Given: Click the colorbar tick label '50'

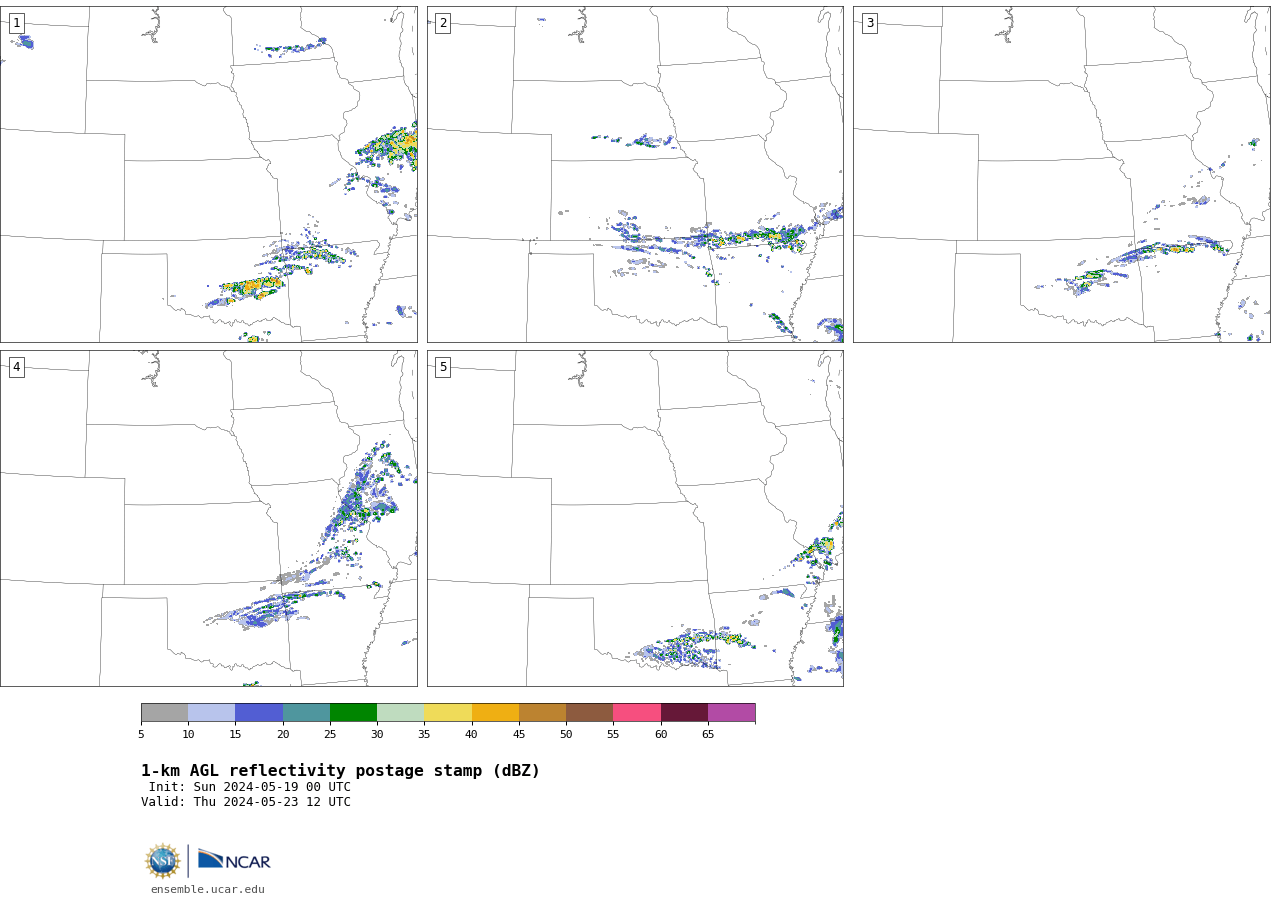Looking at the screenshot, I should click(566, 735).
